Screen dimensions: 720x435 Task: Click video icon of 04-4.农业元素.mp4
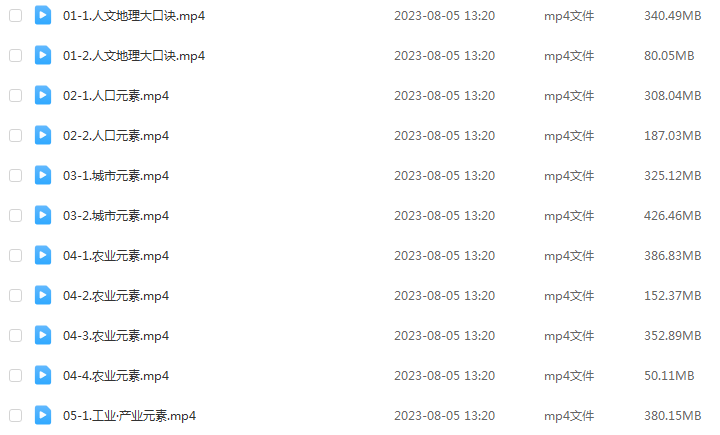click(x=43, y=375)
